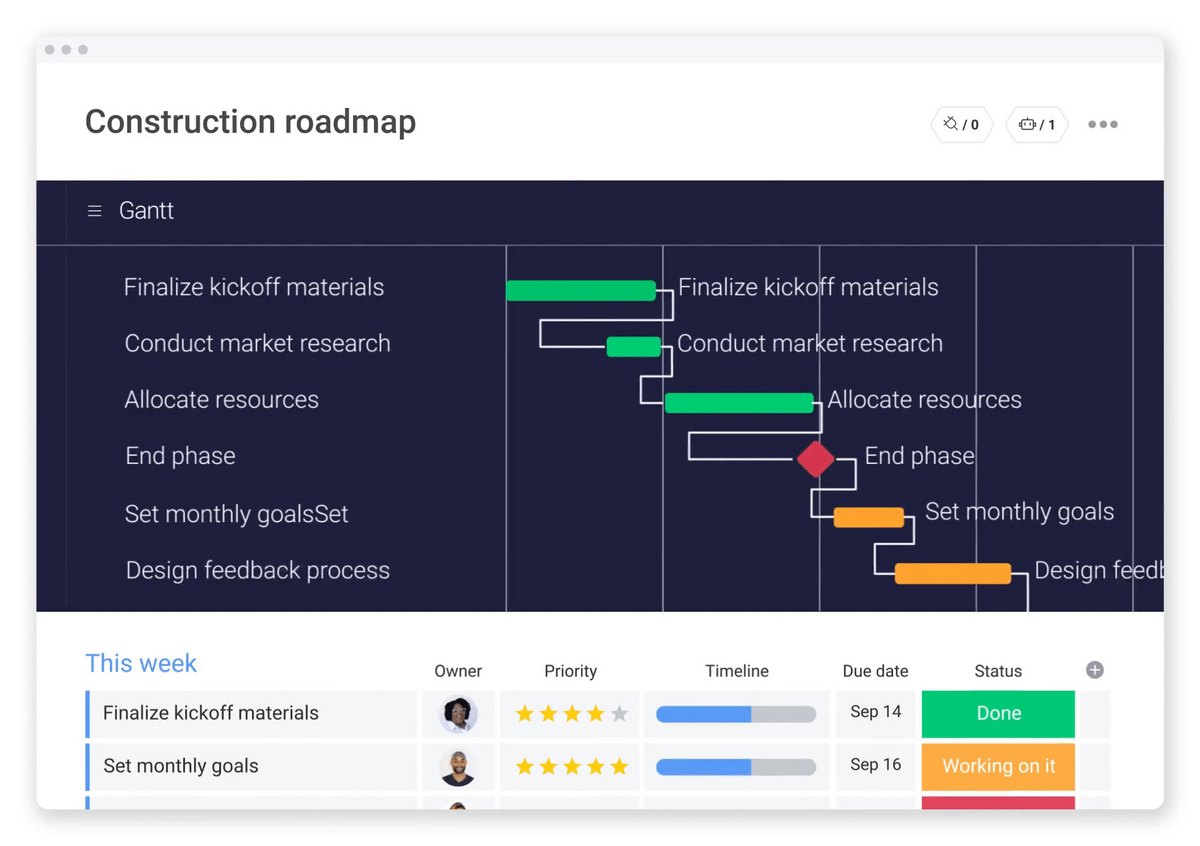Image resolution: width=1200 pixels, height=846 pixels.
Task: Open the Done status dropdown
Action: tap(998, 714)
